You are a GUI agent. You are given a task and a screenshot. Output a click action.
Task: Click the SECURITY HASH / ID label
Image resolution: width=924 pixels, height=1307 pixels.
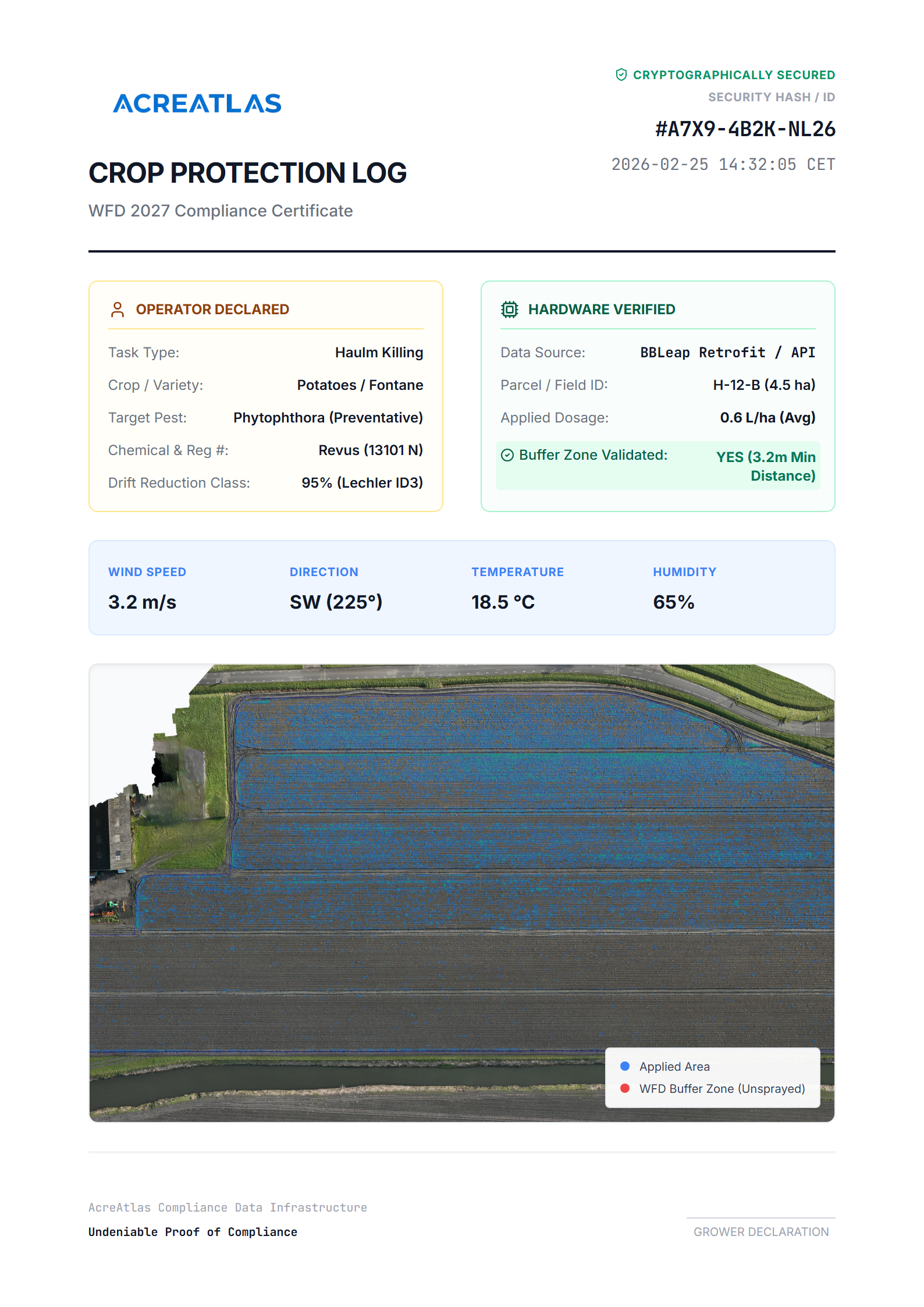[772, 97]
